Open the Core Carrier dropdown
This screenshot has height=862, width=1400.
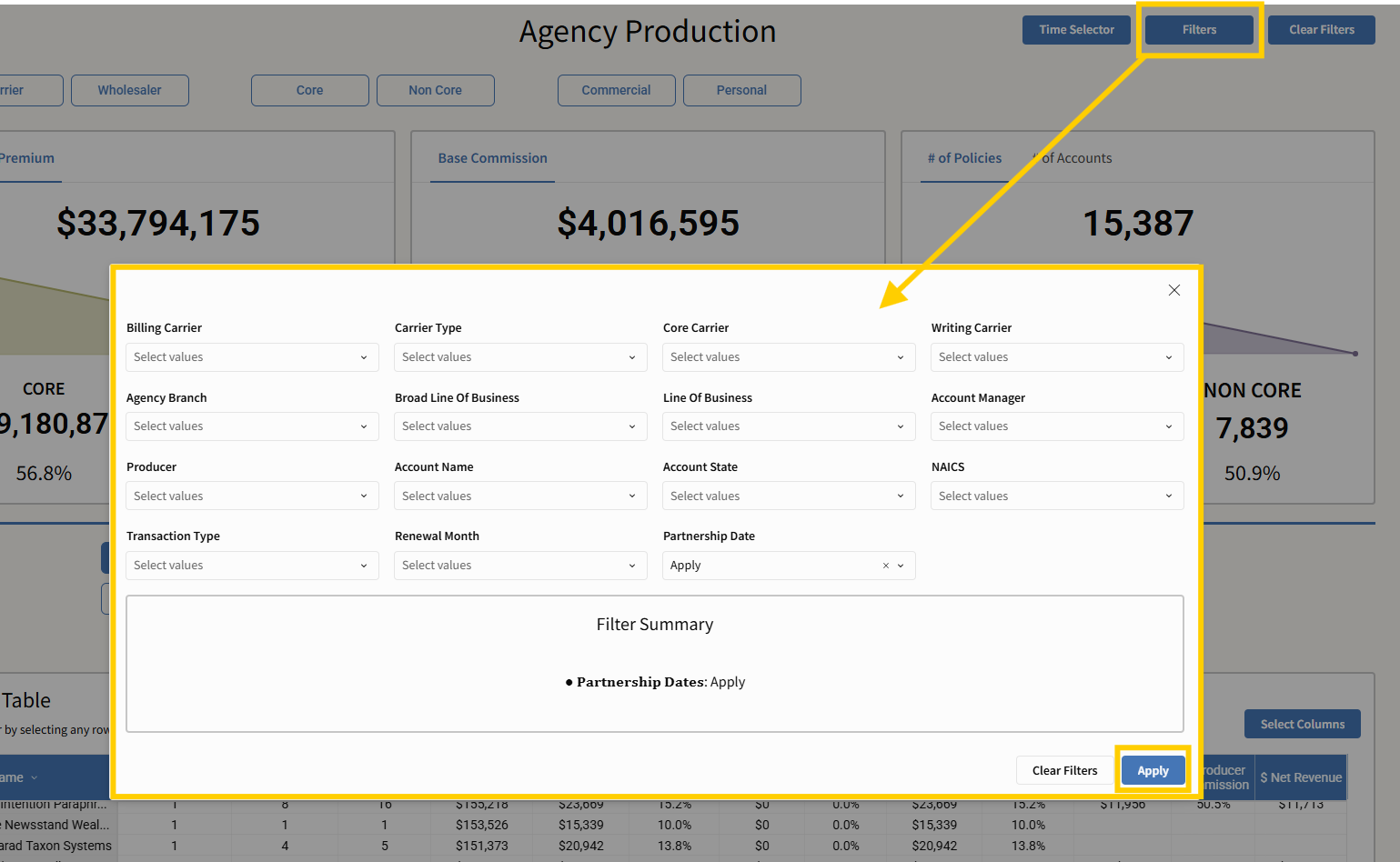pos(789,357)
